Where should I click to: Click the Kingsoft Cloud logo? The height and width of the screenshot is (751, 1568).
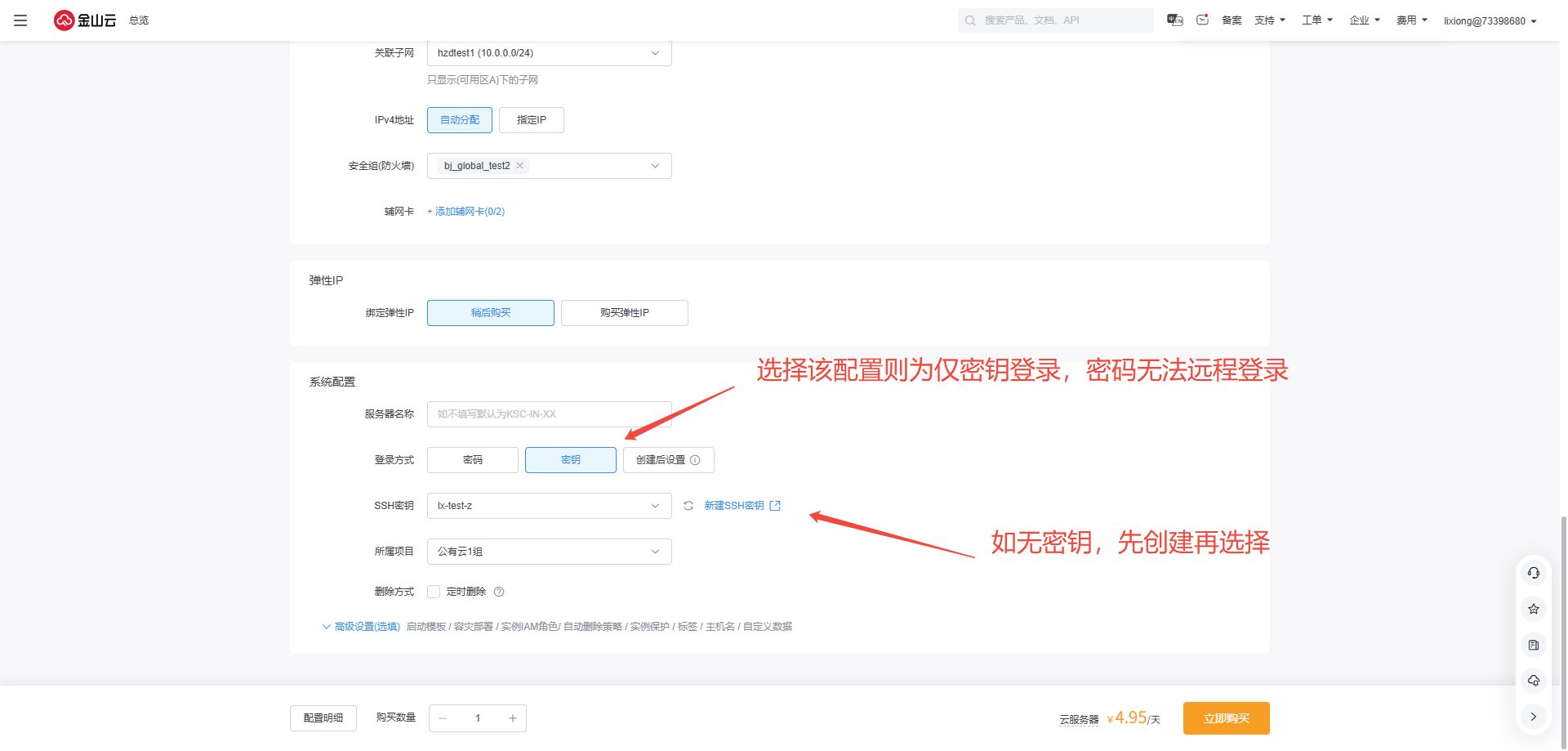coord(85,20)
